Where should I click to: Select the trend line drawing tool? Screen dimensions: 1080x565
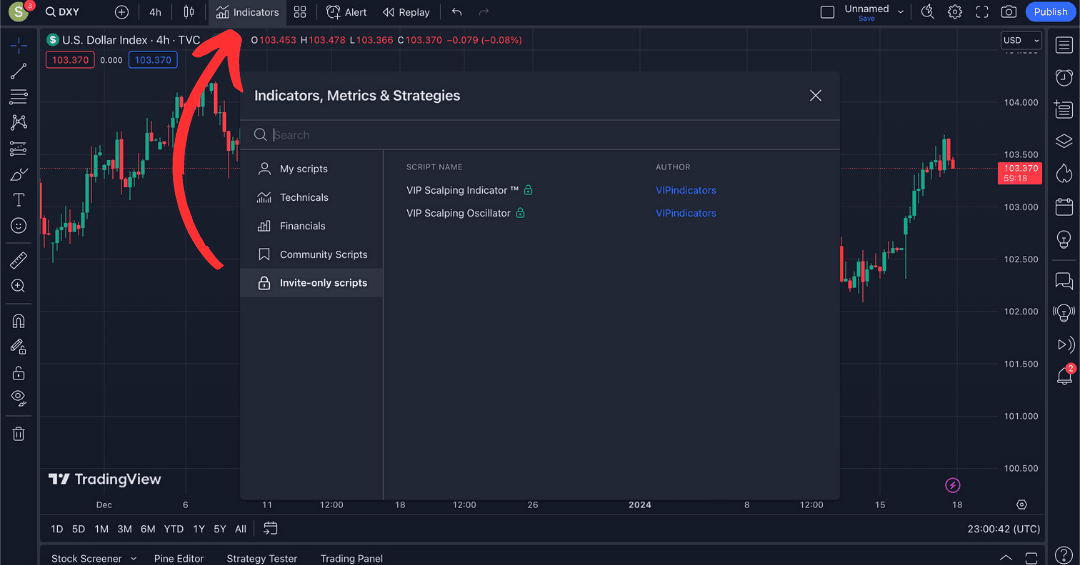coord(19,71)
